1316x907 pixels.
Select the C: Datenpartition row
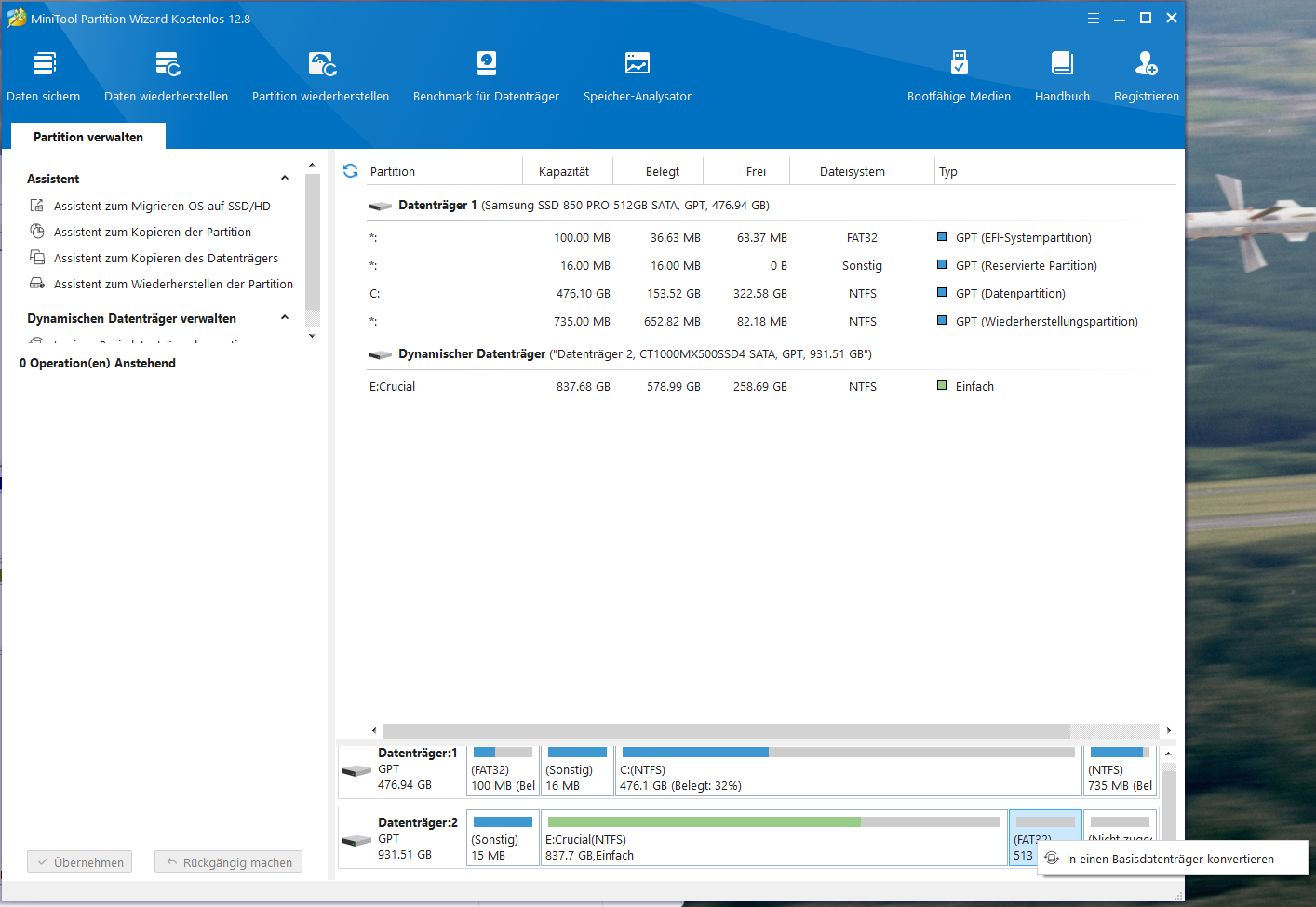tap(771, 293)
